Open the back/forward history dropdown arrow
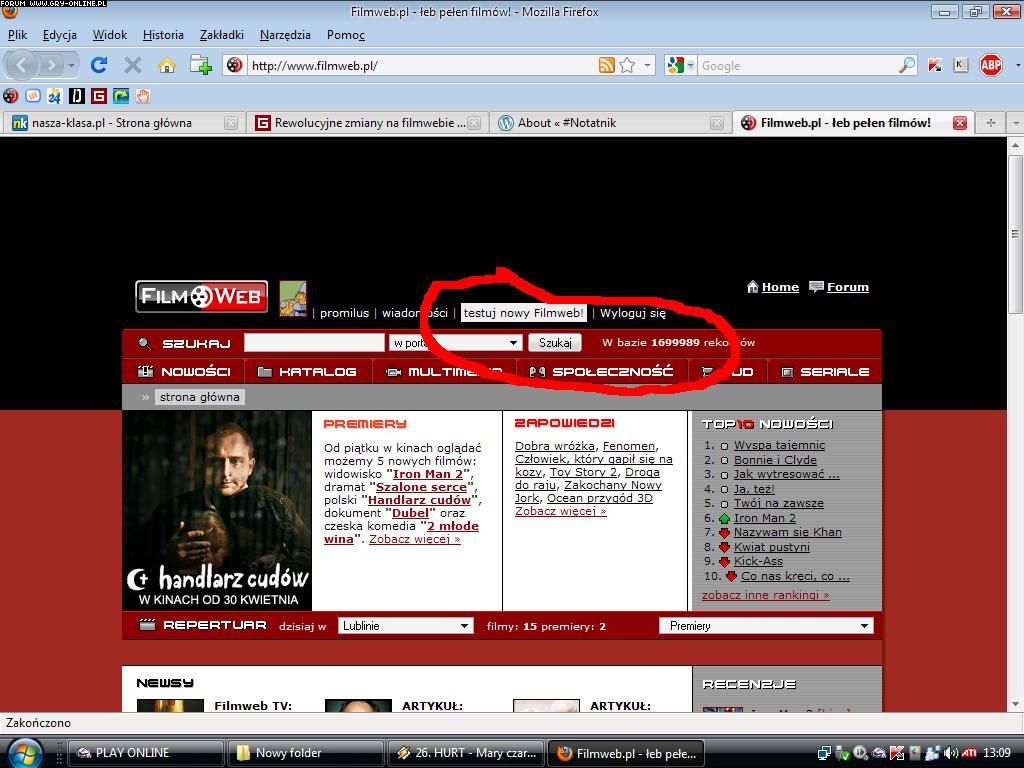The image size is (1024, 768). coord(71,65)
